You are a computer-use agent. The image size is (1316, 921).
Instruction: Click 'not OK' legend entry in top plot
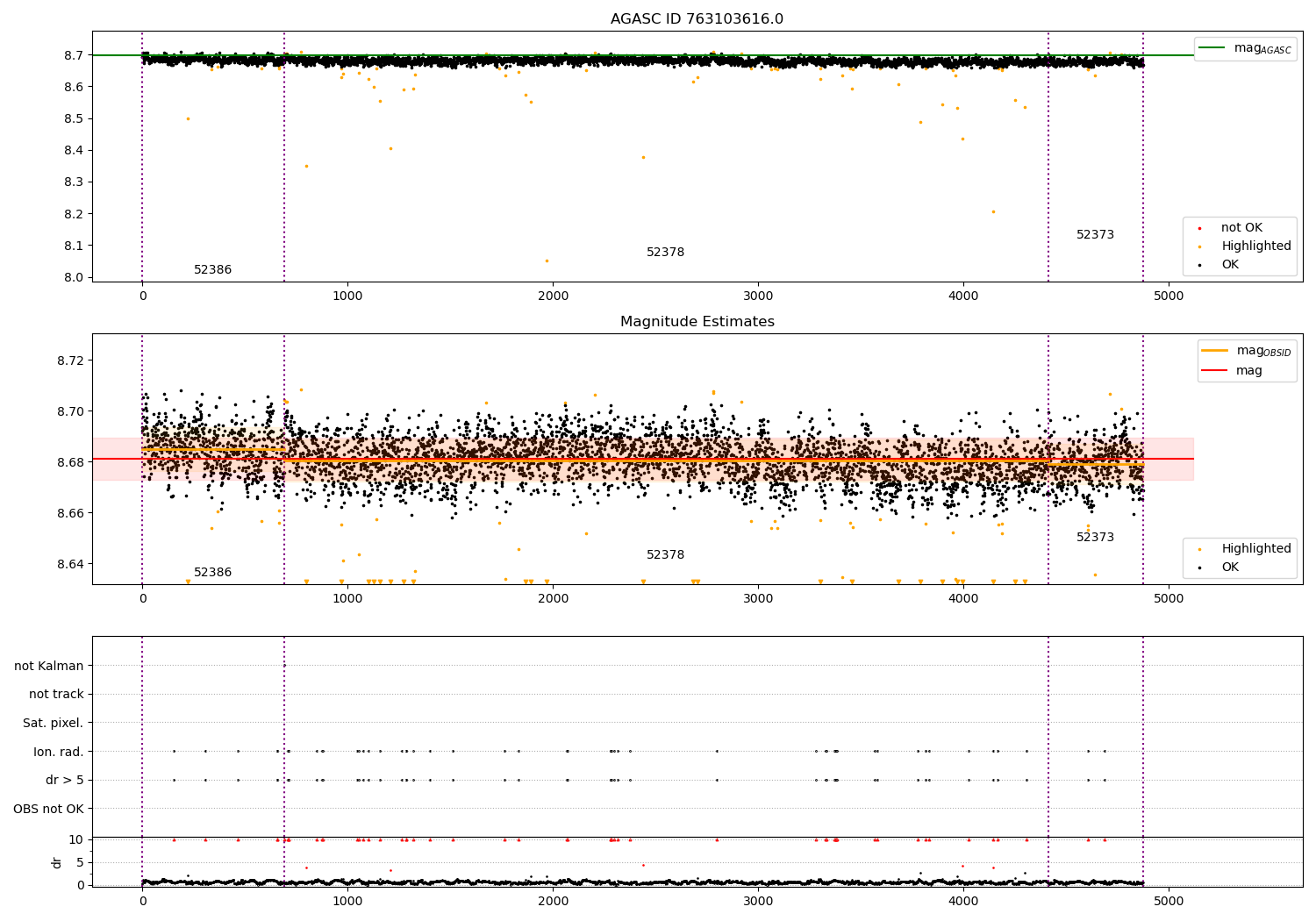pos(1241,228)
